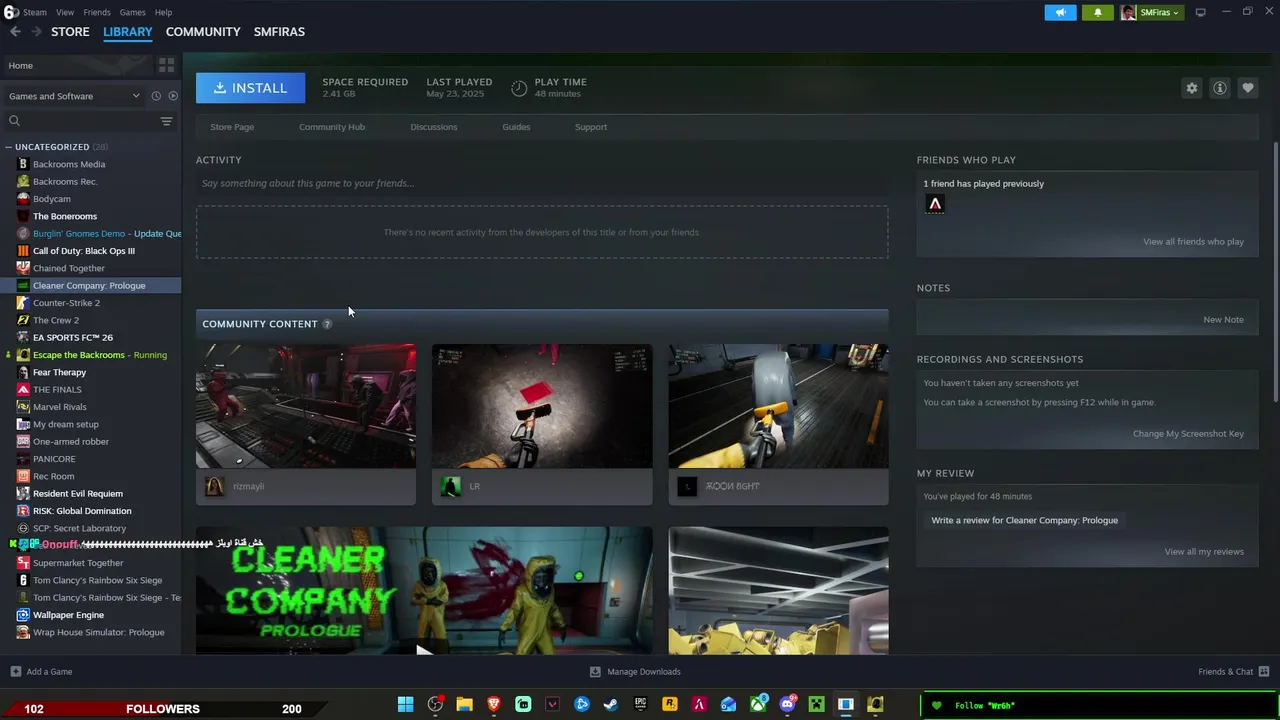This screenshot has height=720, width=1280.
Task: Open Valorant taskbar icon
Action: tap(552, 704)
